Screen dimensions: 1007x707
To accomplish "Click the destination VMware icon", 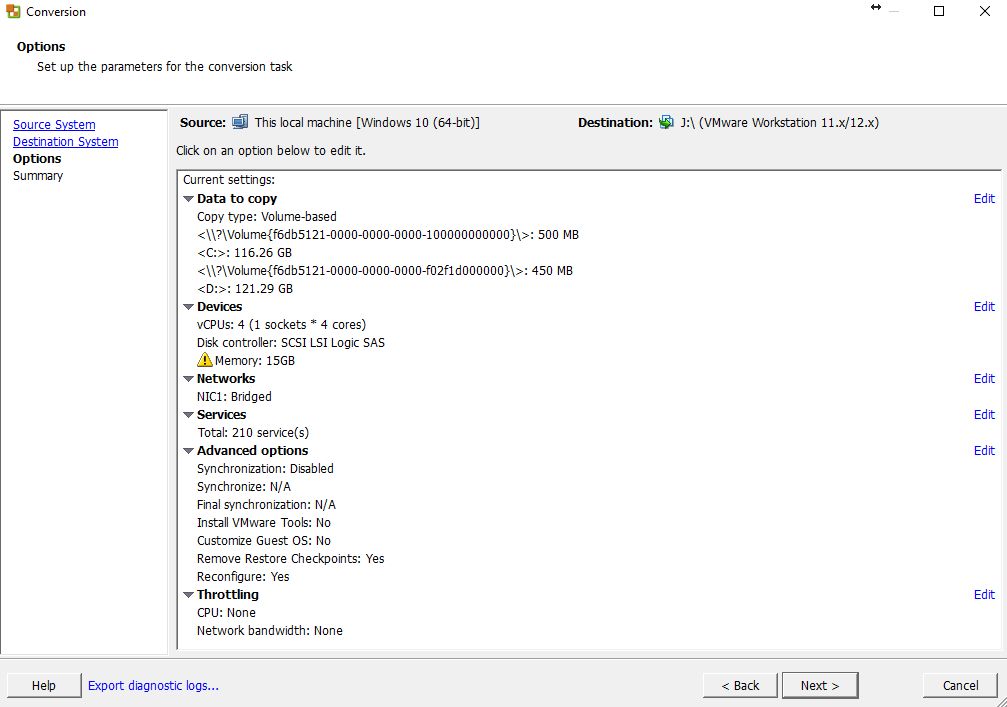I will (666, 122).
